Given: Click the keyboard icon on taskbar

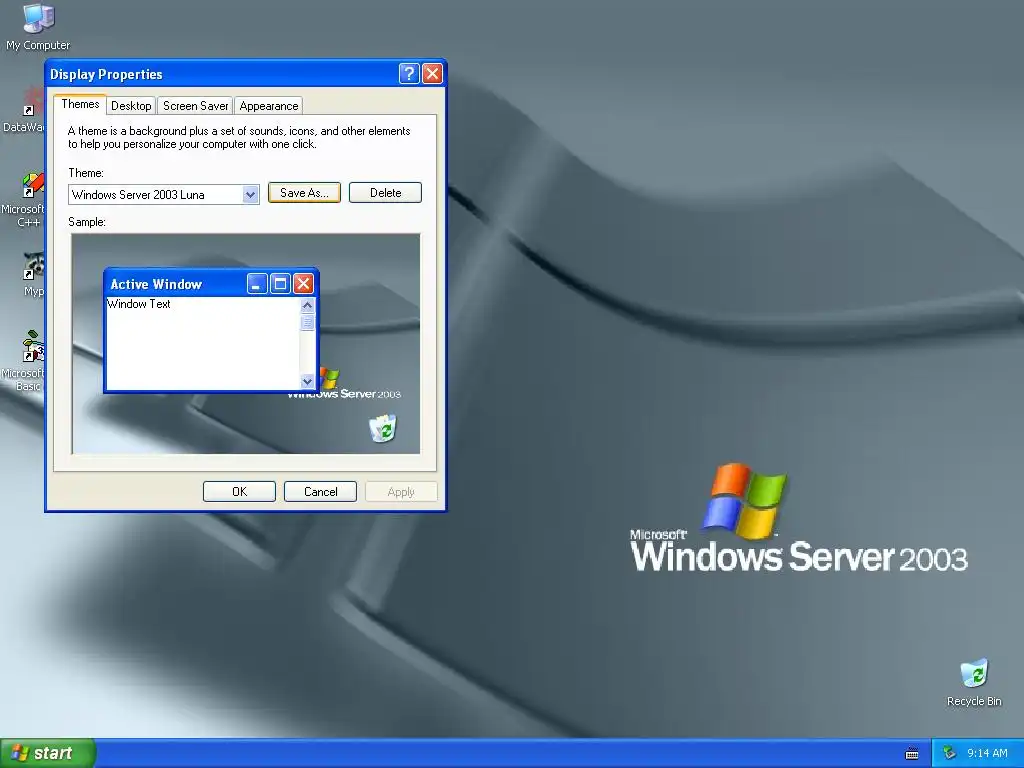Looking at the screenshot, I should [x=912, y=754].
